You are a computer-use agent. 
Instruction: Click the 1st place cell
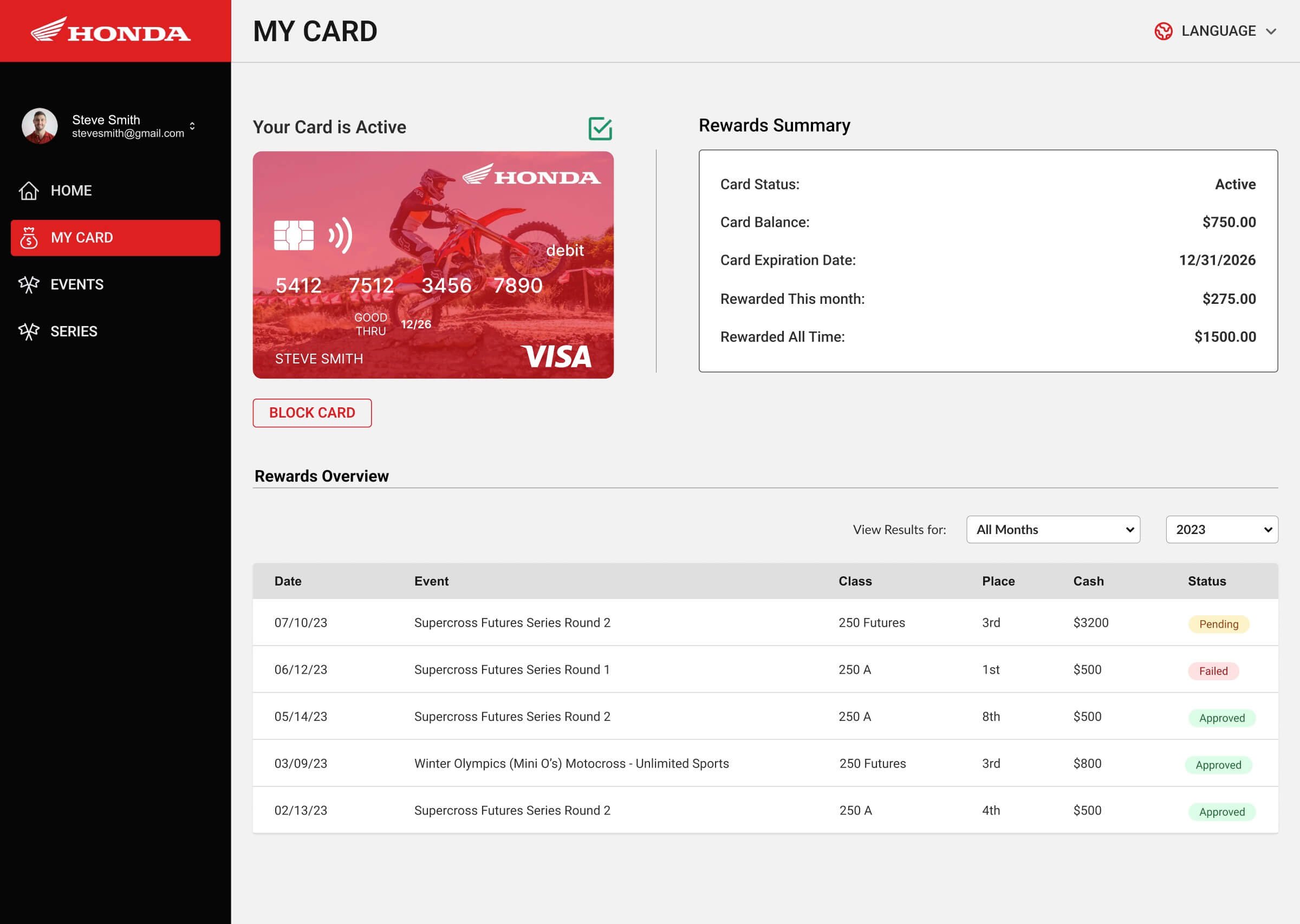click(991, 669)
